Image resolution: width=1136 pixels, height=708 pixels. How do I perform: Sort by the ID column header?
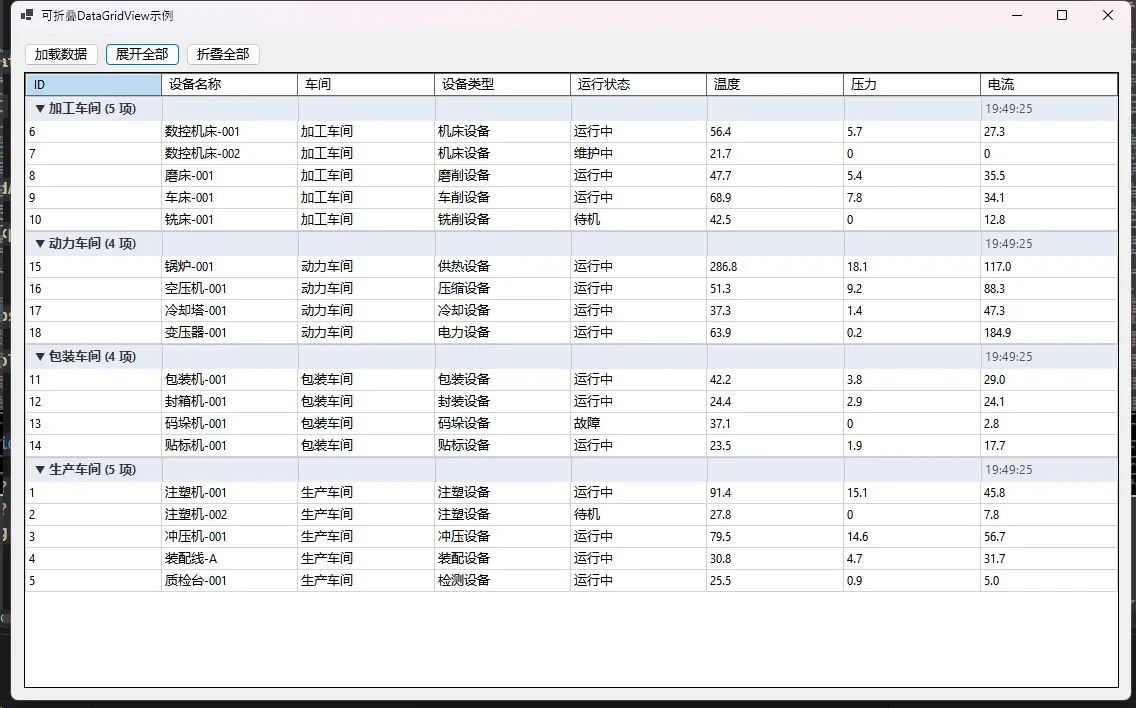pos(93,85)
